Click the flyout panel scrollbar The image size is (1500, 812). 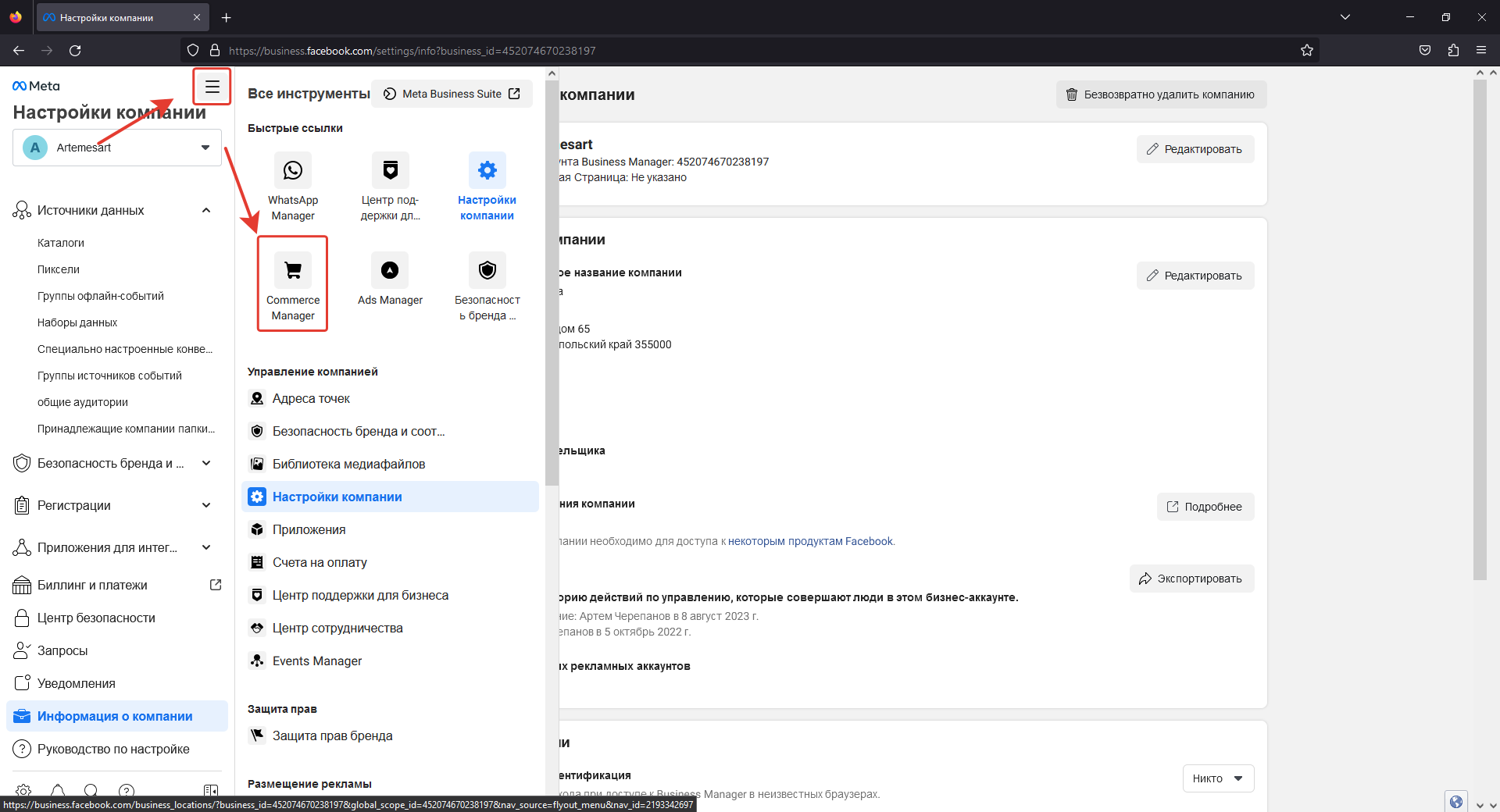552,281
